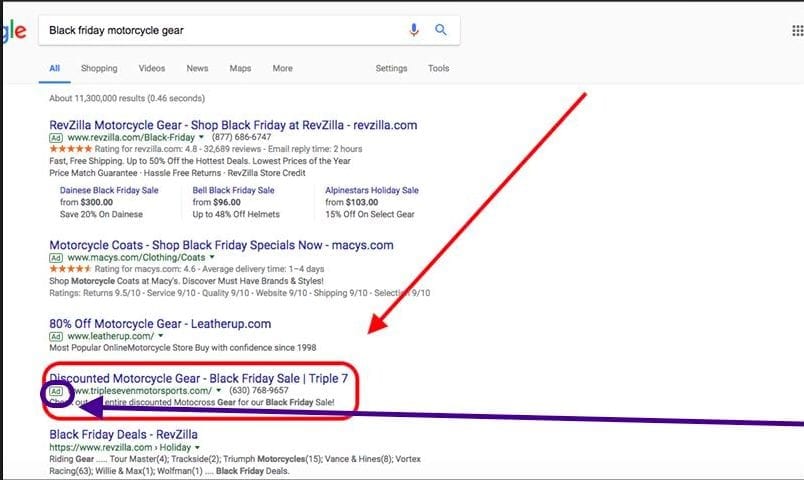
Task: Click Price Match Guarantee description line
Action: 177,173
